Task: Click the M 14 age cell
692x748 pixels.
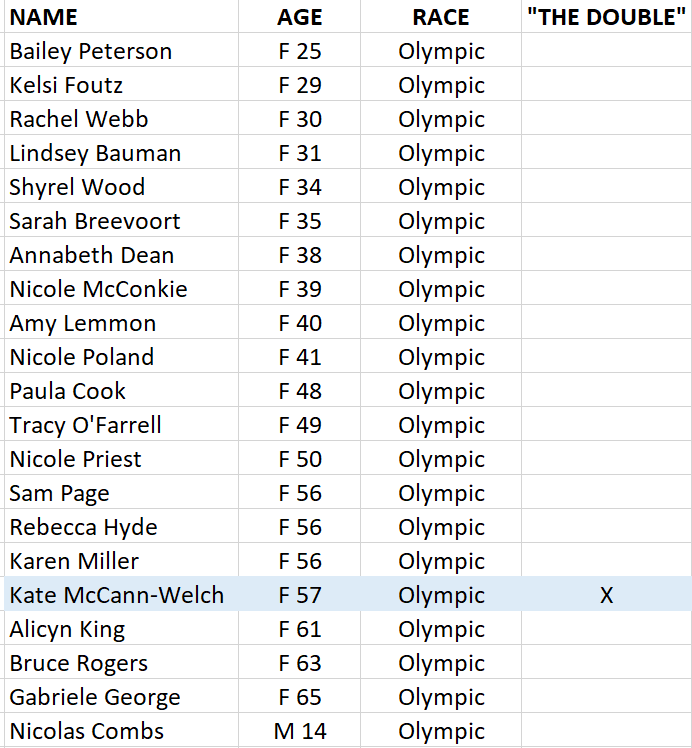Action: 300,730
